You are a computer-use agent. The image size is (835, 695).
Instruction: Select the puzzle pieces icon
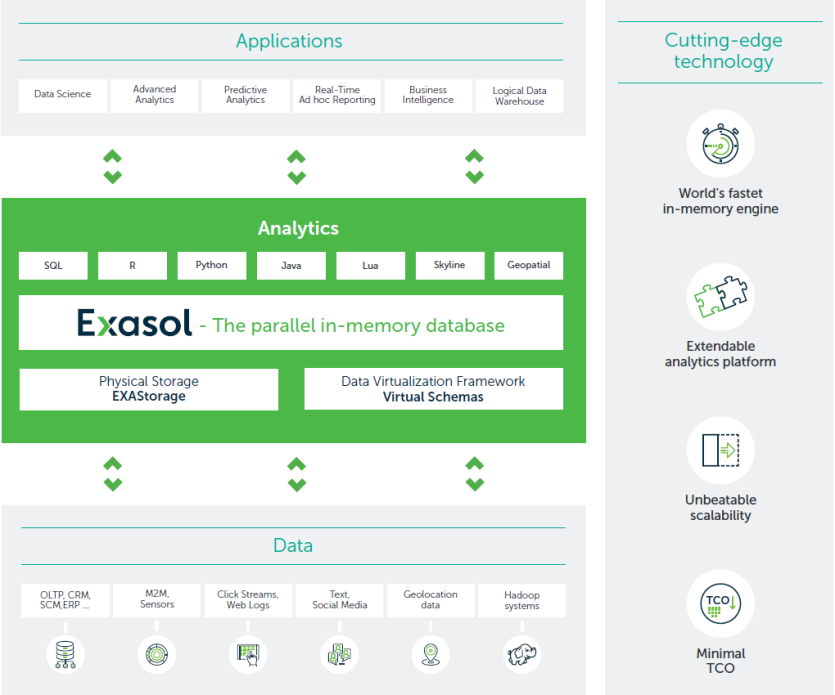tap(721, 296)
